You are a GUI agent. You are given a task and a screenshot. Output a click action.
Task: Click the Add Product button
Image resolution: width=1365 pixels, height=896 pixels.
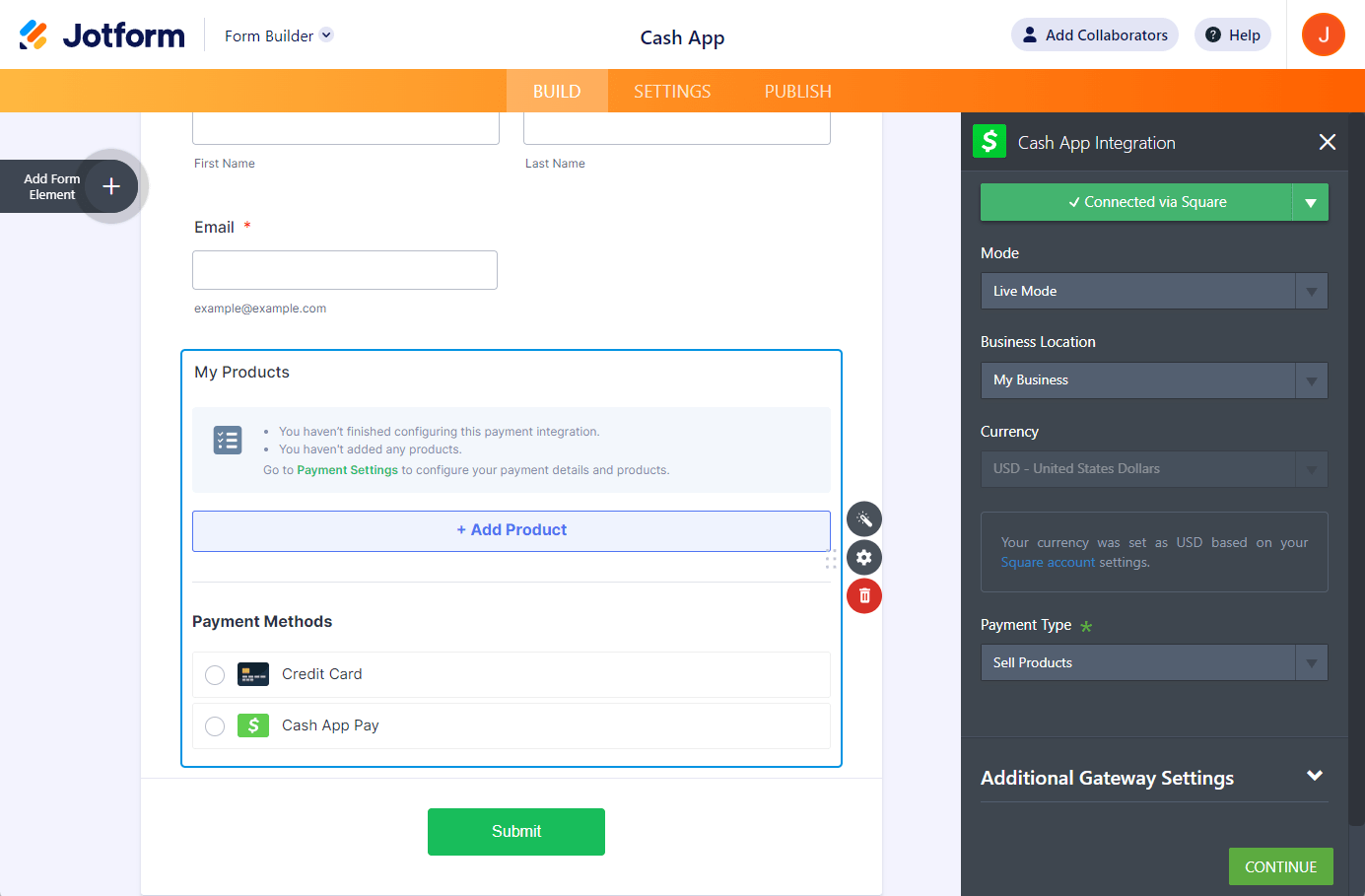pos(512,530)
